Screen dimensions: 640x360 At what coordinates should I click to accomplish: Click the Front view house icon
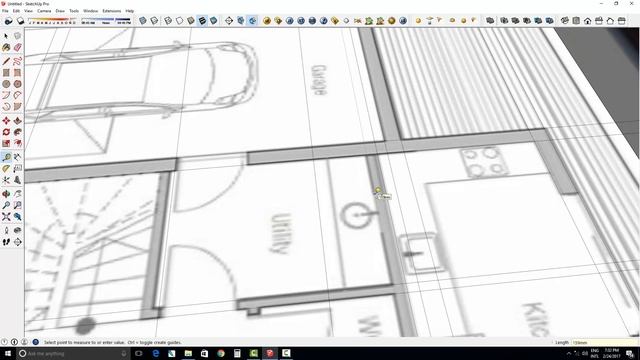(588, 21)
